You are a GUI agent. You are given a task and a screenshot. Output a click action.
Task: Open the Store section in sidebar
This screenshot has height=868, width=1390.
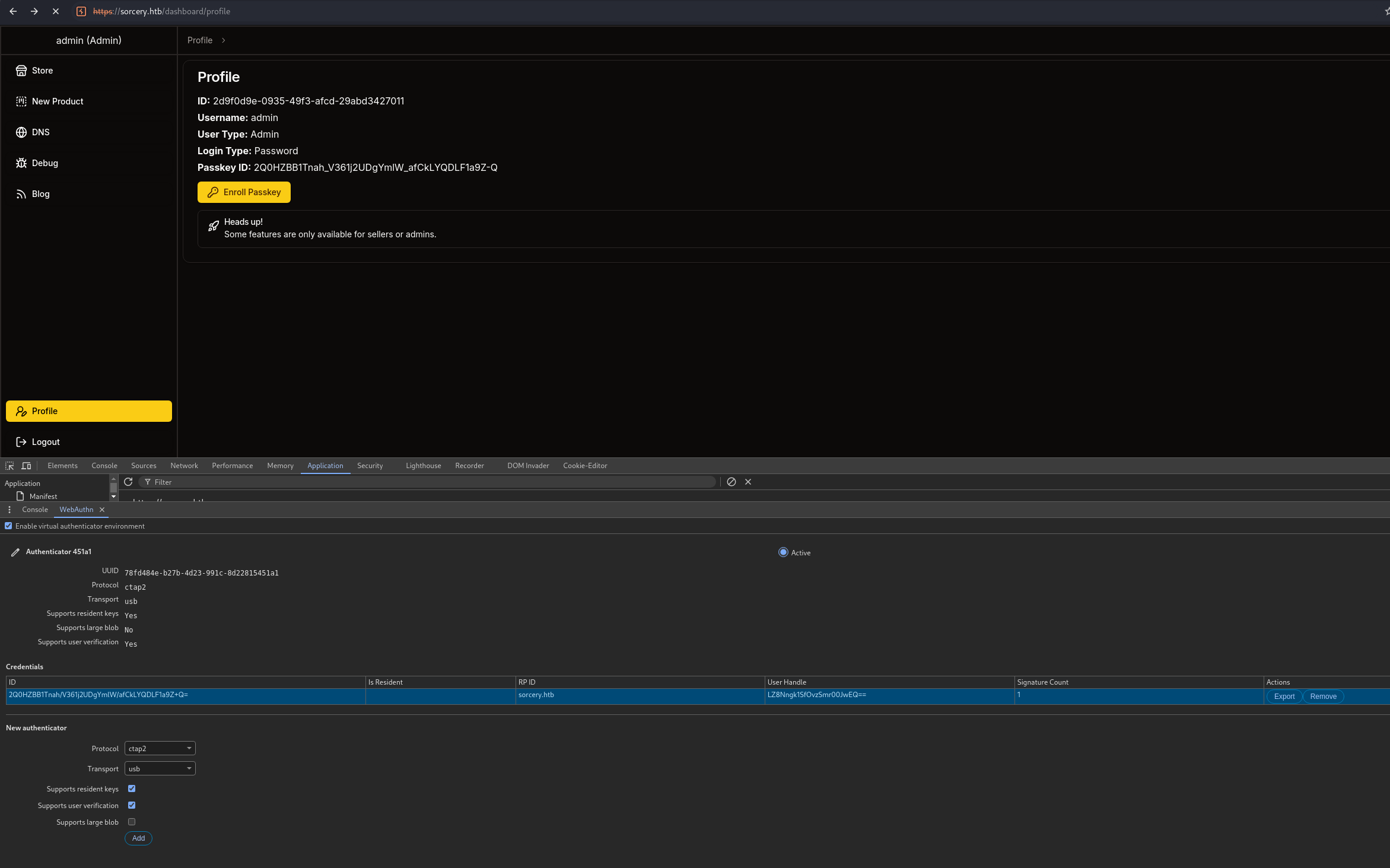pos(42,70)
